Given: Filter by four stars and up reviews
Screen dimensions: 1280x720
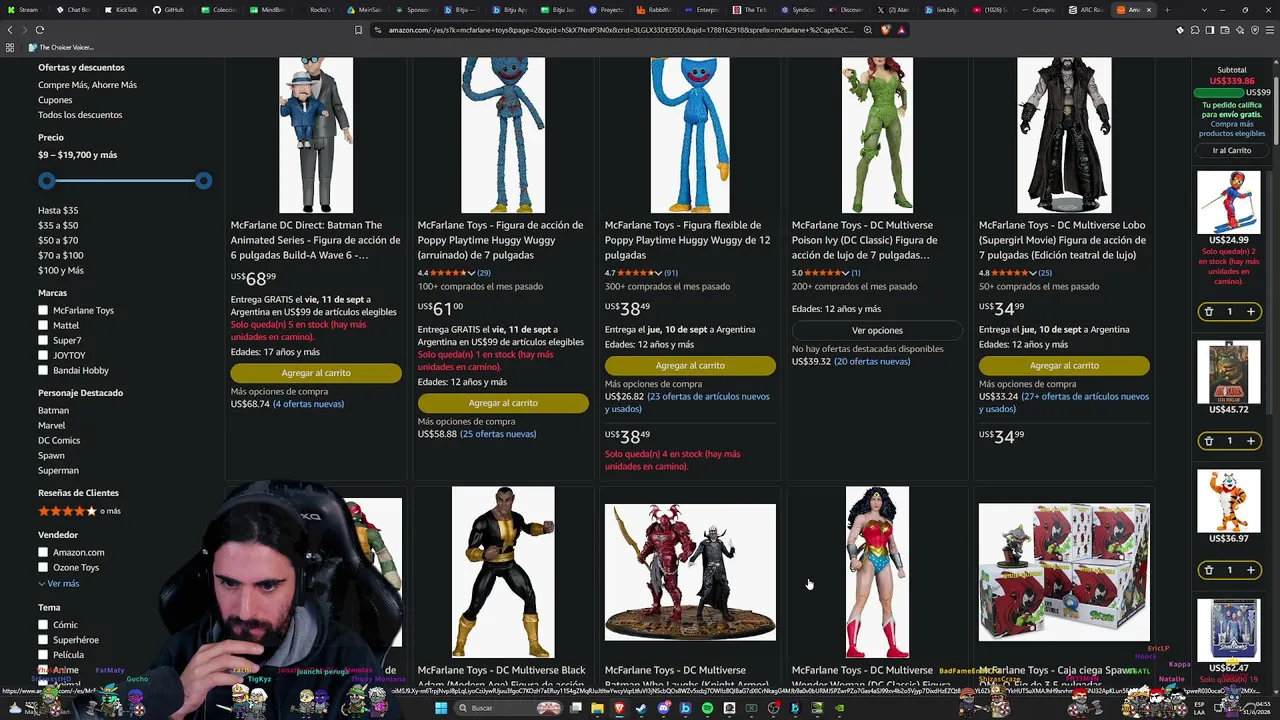Looking at the screenshot, I should (79, 511).
